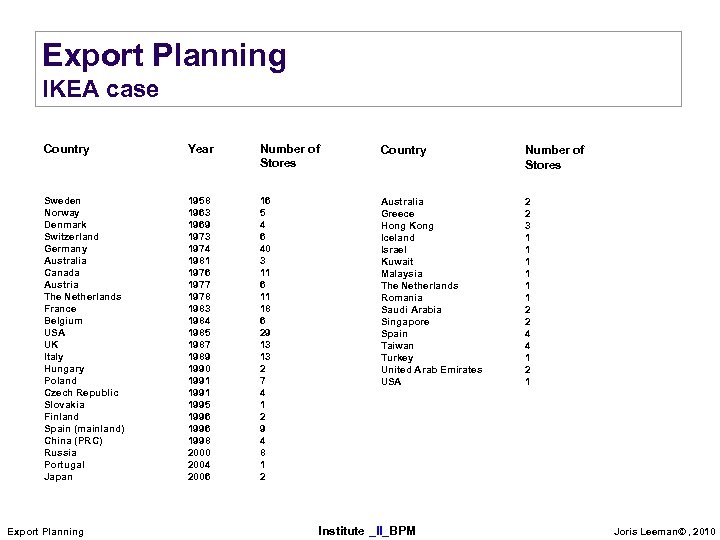
Task: Click Czech Republic in the country list
Action: point(81,393)
